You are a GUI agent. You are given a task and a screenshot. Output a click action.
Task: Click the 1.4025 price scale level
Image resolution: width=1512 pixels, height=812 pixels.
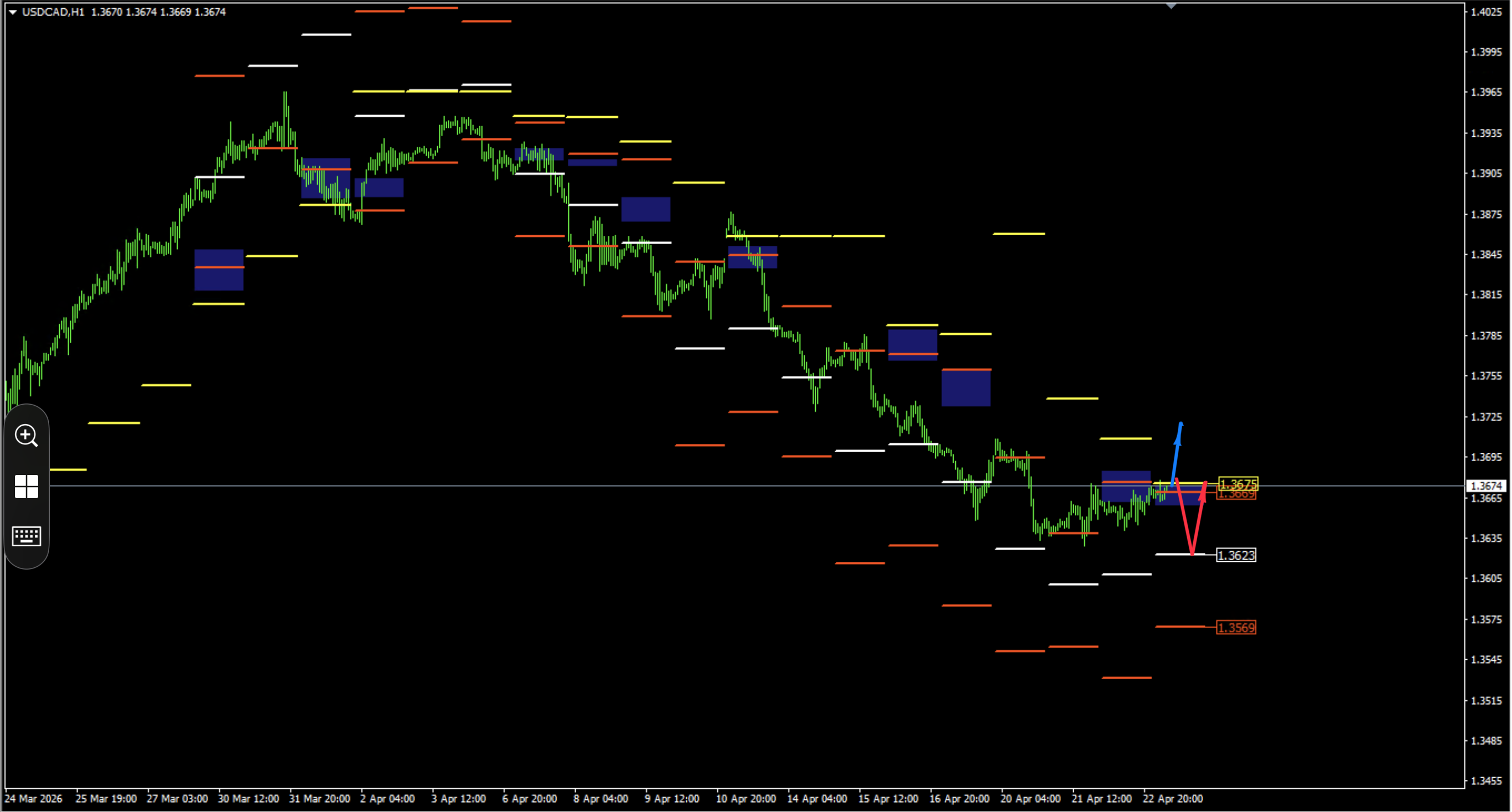[1487, 11]
